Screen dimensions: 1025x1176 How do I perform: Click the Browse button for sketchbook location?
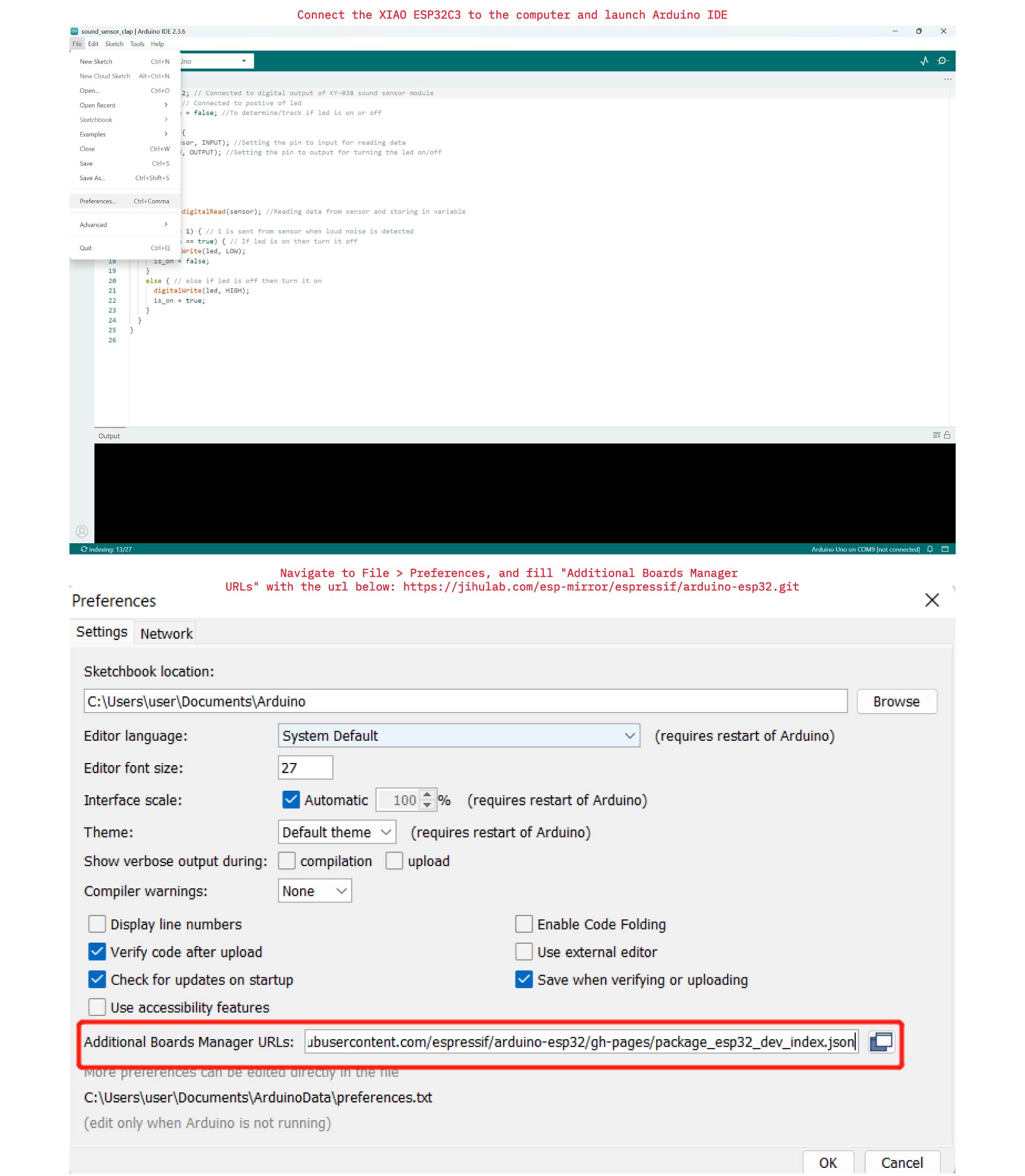point(896,701)
